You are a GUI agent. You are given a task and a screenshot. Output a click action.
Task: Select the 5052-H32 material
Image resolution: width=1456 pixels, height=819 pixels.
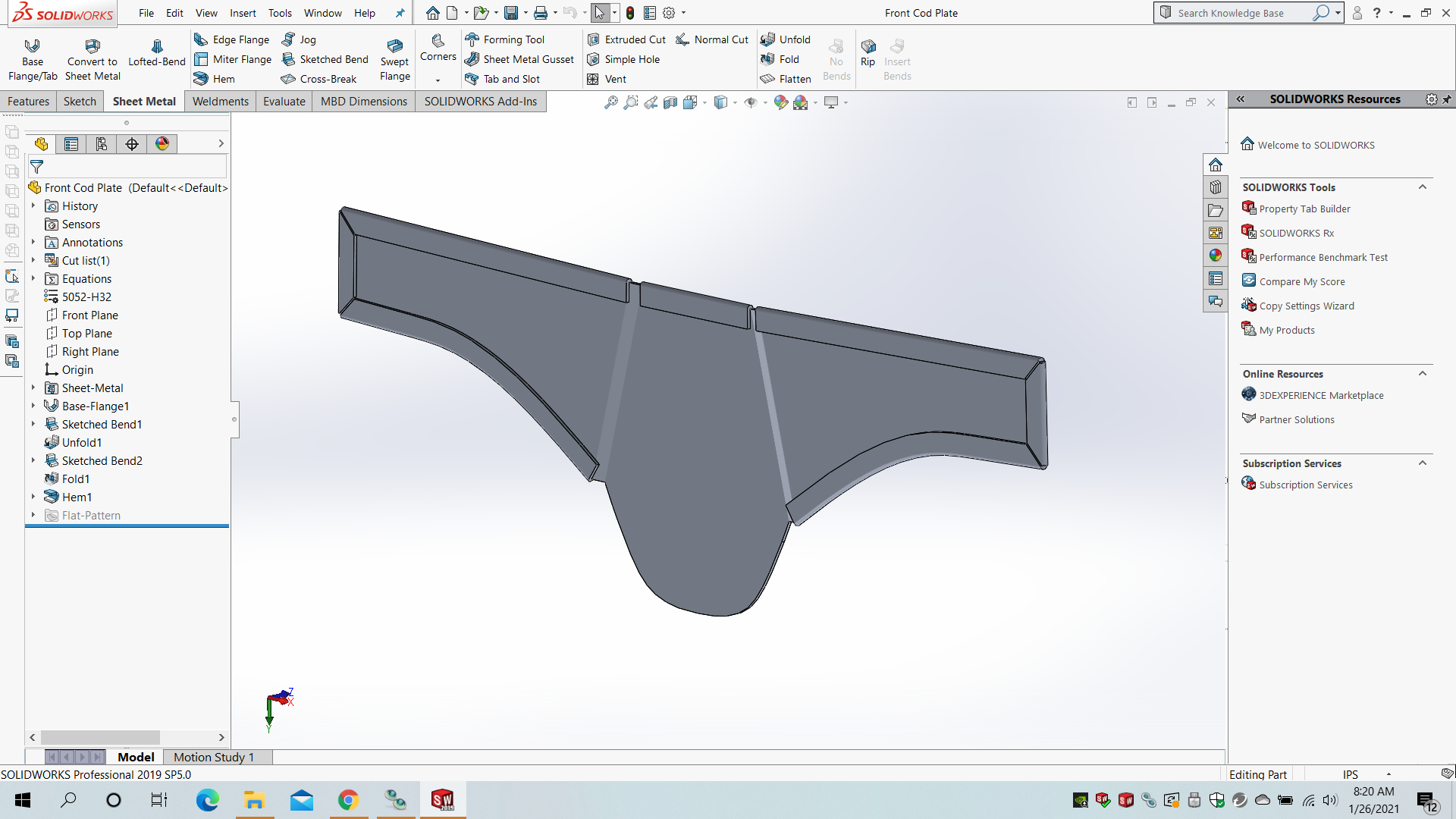pyautogui.click(x=78, y=297)
